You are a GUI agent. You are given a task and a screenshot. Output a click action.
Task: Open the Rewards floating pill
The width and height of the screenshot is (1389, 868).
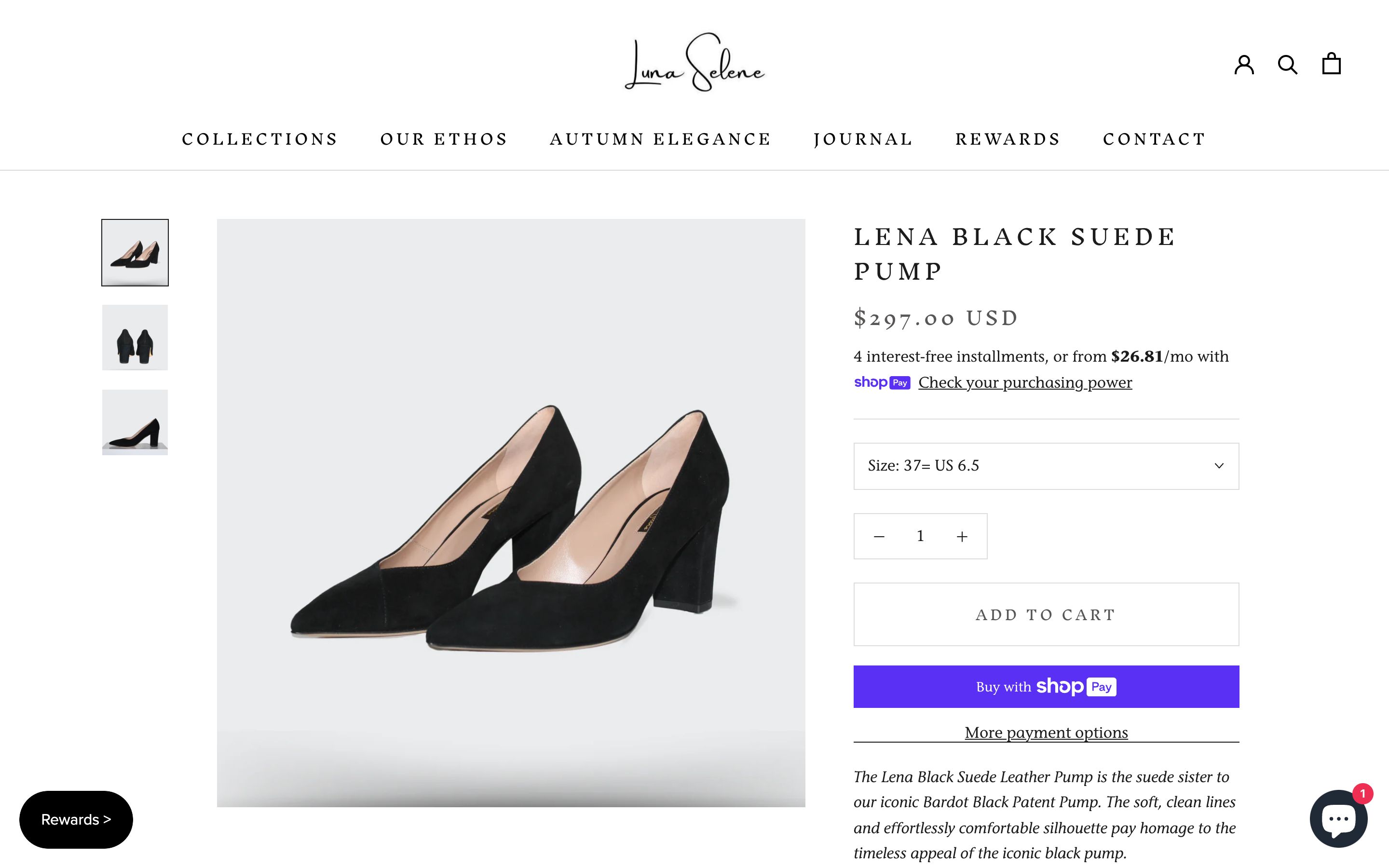pyautogui.click(x=75, y=819)
